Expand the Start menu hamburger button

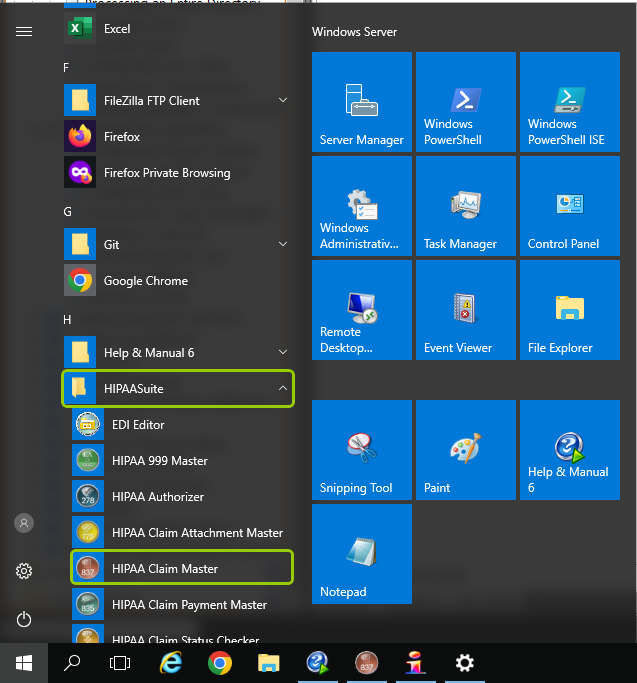point(24,31)
